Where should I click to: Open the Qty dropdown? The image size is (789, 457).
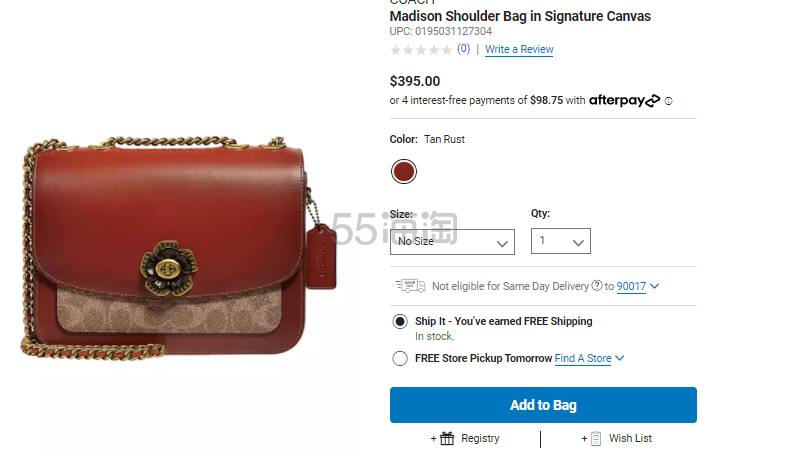(561, 241)
